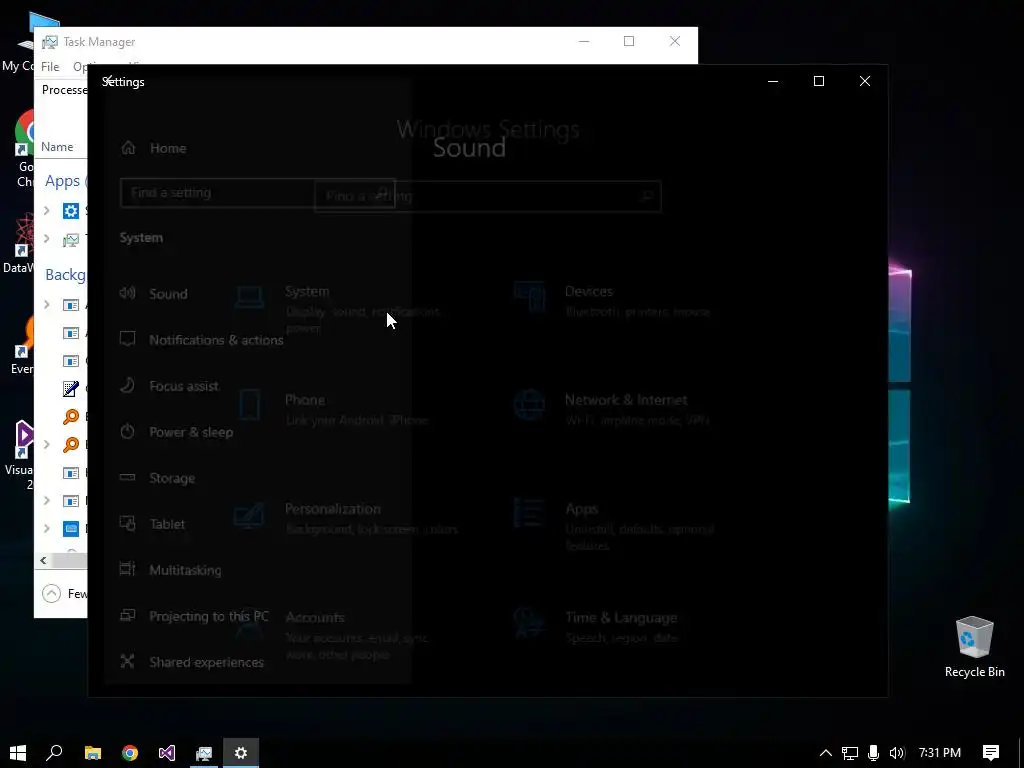
Task: Minimize the Task Manager window
Action: pyautogui.click(x=584, y=41)
